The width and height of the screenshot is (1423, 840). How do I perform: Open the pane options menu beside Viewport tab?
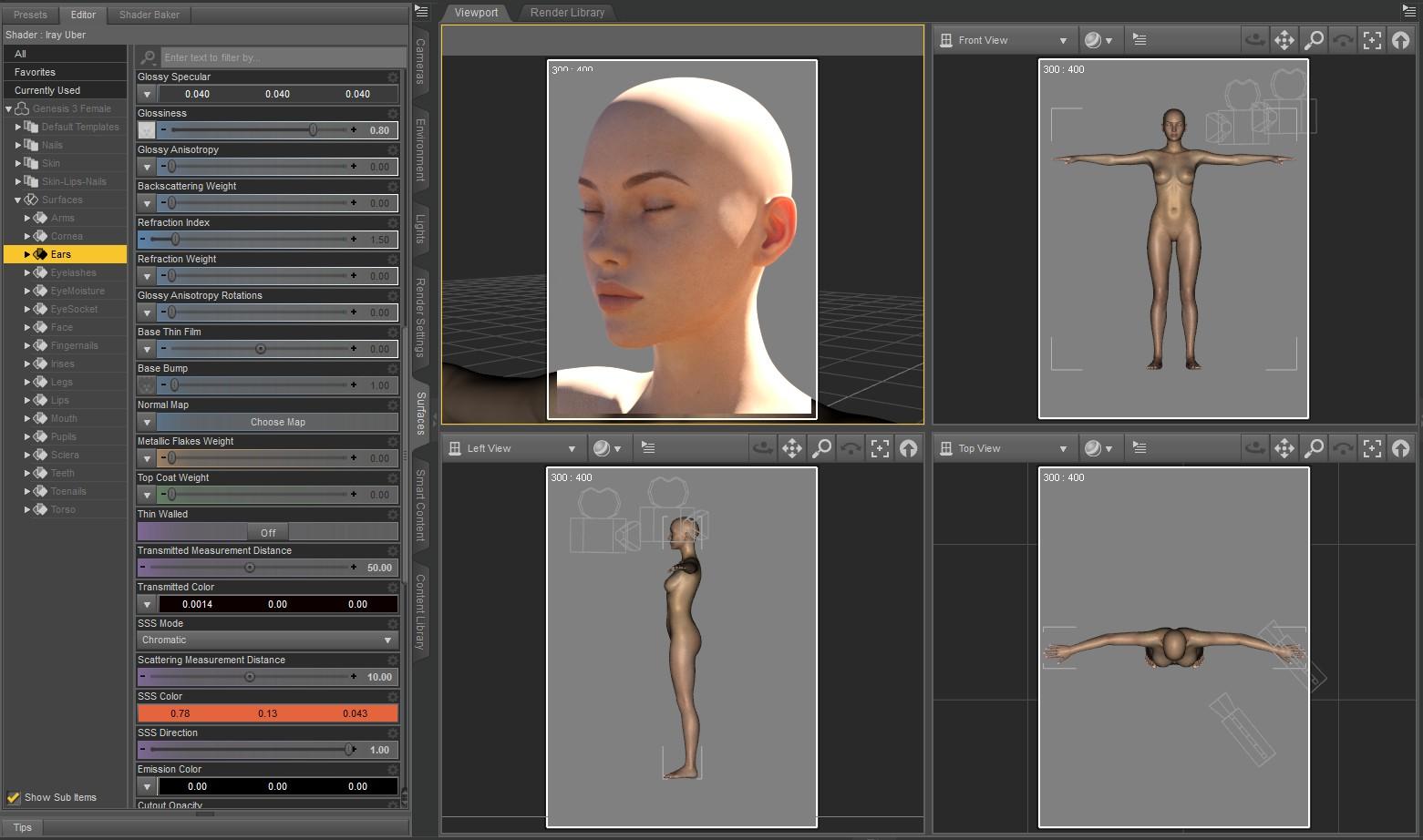[421, 12]
